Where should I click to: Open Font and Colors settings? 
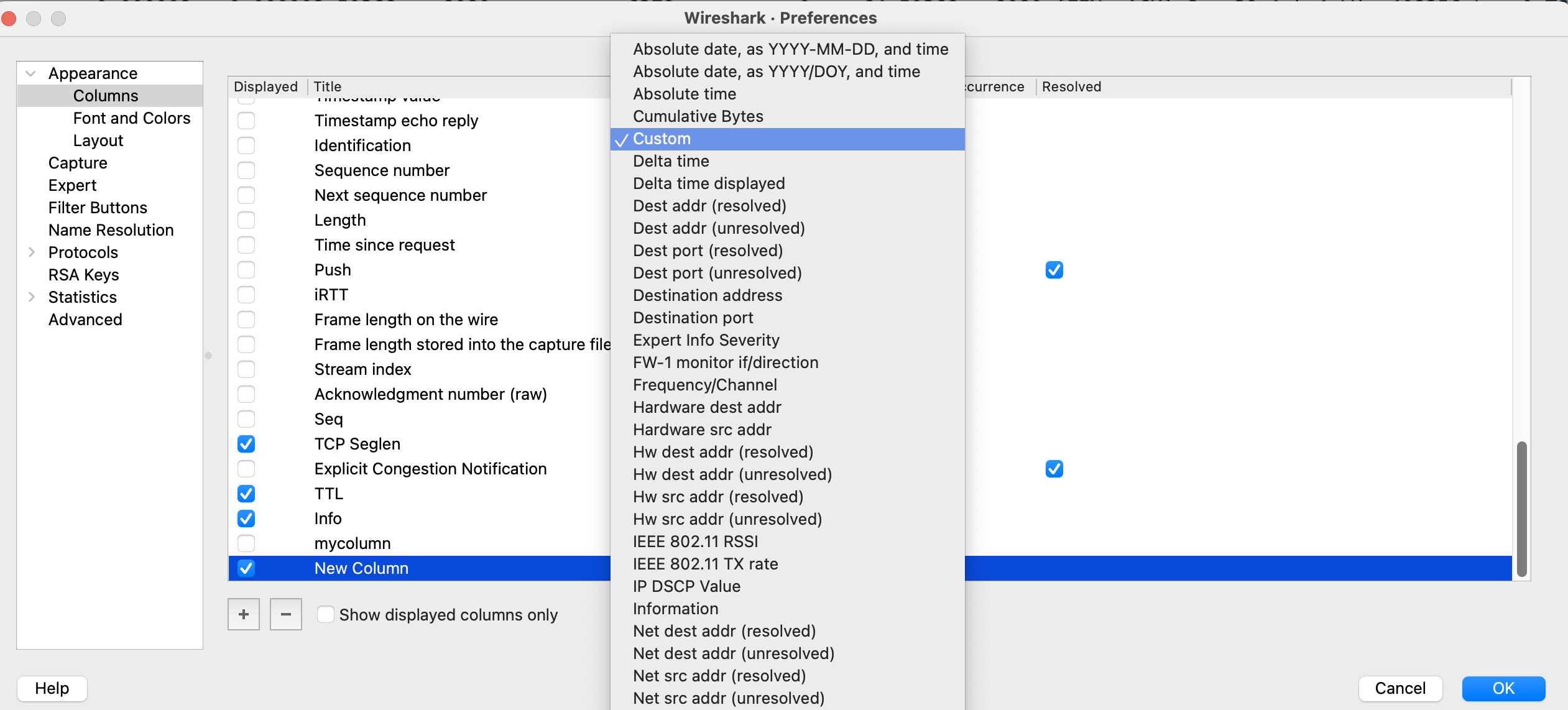click(x=131, y=118)
